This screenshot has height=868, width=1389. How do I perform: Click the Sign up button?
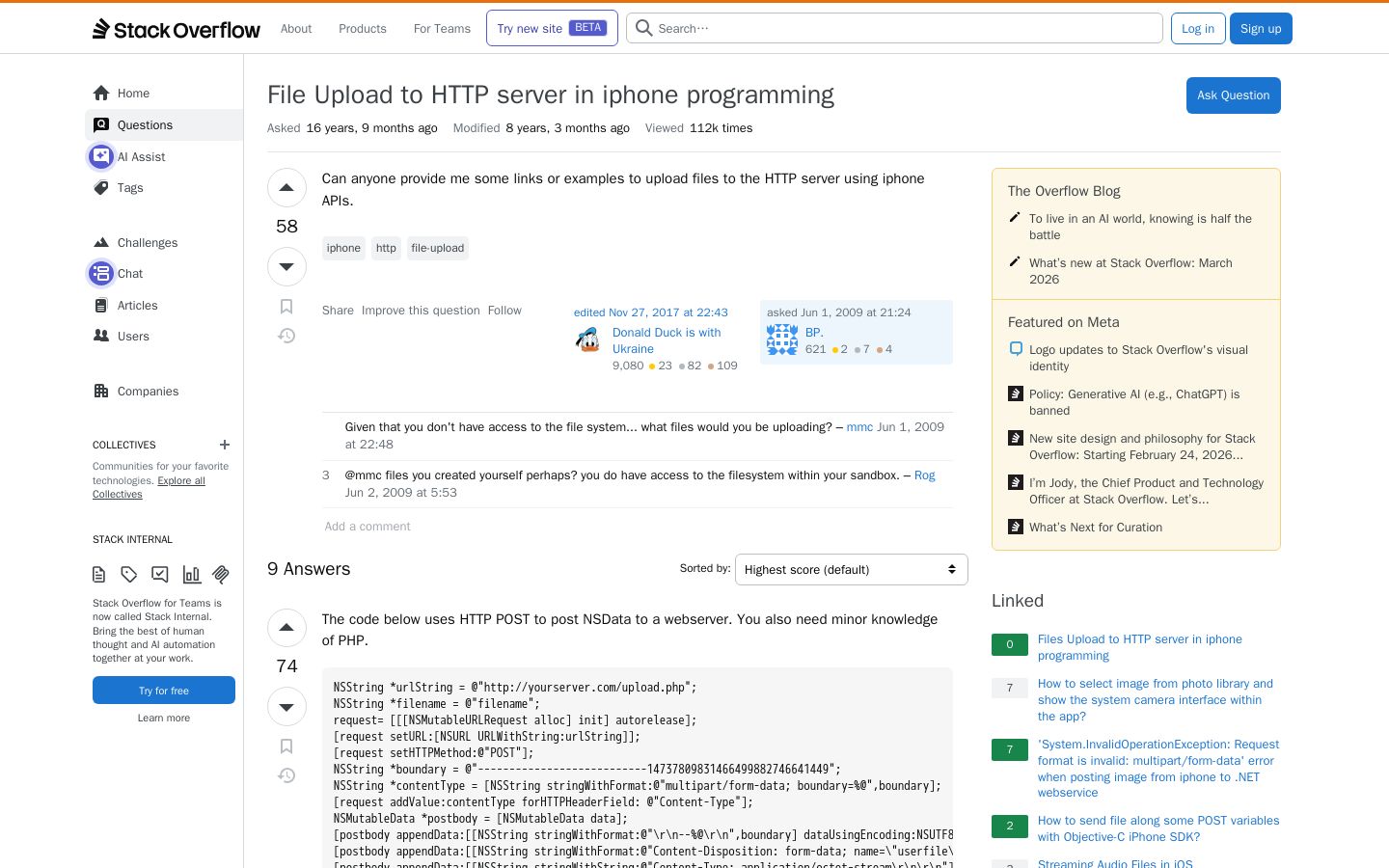[1261, 28]
